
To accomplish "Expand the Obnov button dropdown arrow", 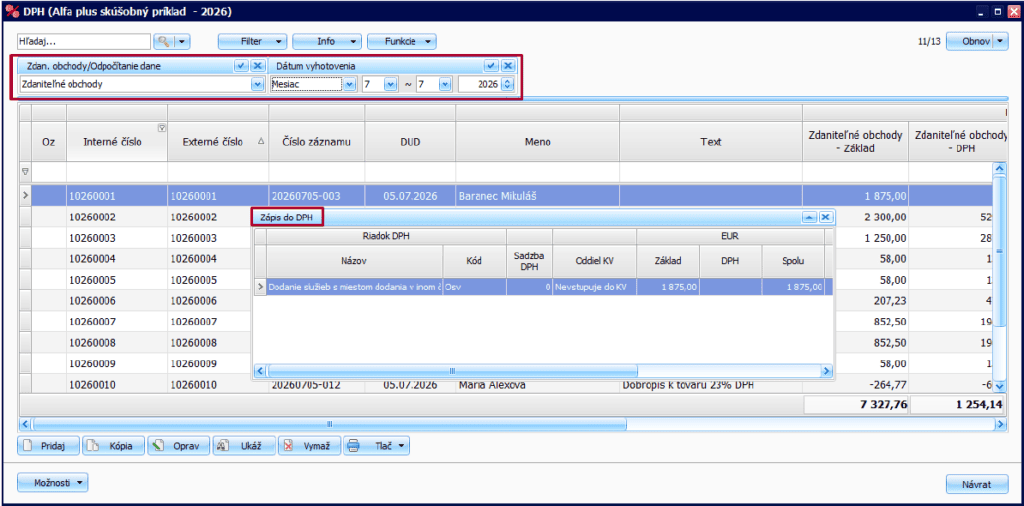I will pos(1002,41).
